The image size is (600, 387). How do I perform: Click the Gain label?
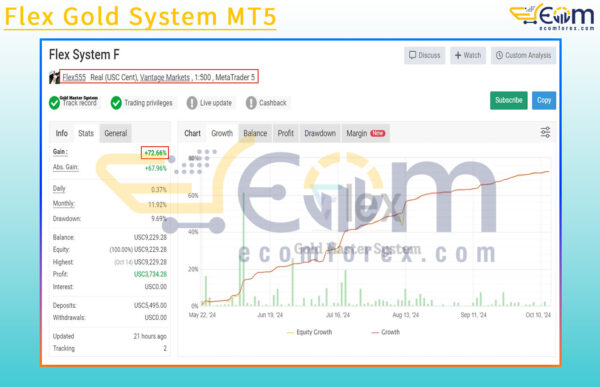(60, 152)
